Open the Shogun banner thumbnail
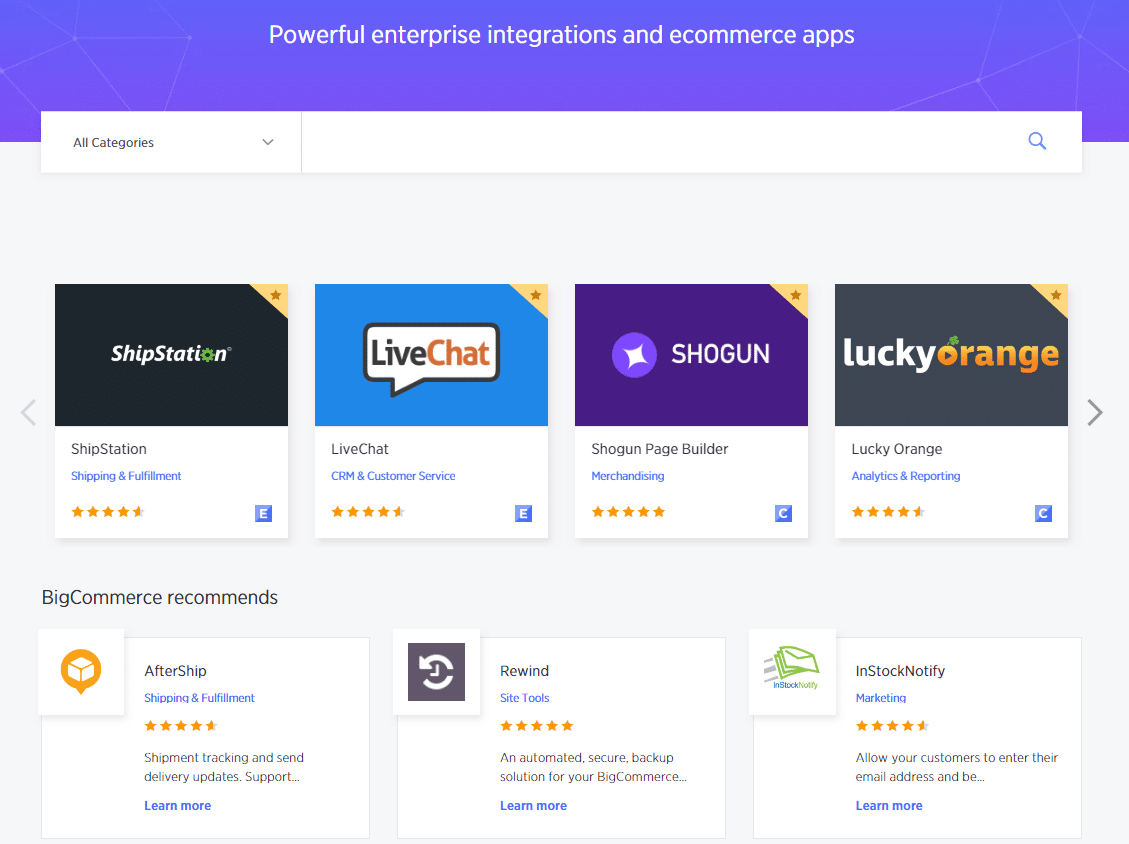This screenshot has width=1129, height=844. [691, 355]
